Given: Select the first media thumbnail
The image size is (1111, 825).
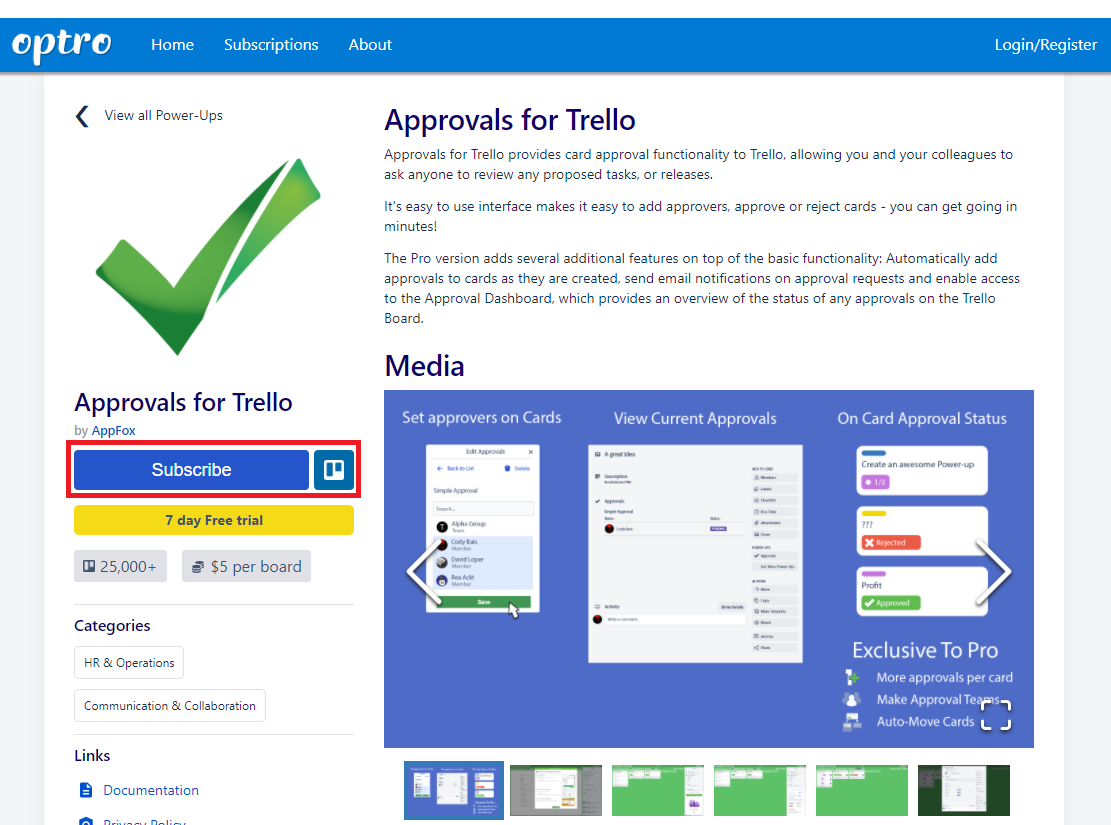Looking at the screenshot, I should (x=454, y=790).
